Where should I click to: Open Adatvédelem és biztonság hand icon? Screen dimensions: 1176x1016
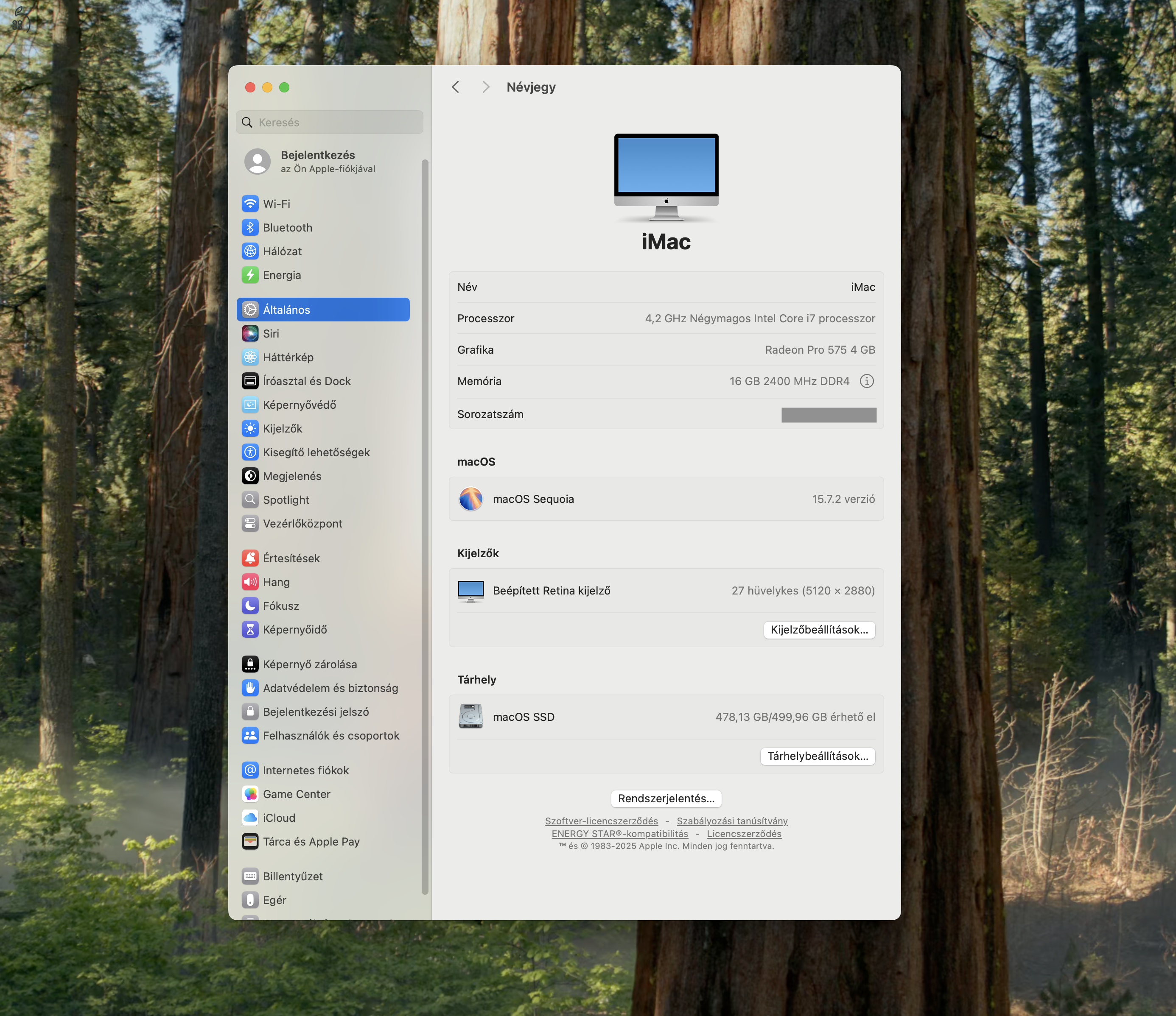click(x=250, y=688)
